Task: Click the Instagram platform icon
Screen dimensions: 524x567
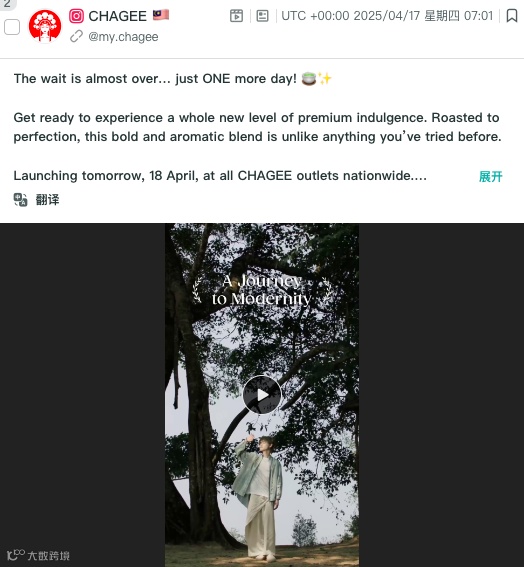Action: click(76, 16)
